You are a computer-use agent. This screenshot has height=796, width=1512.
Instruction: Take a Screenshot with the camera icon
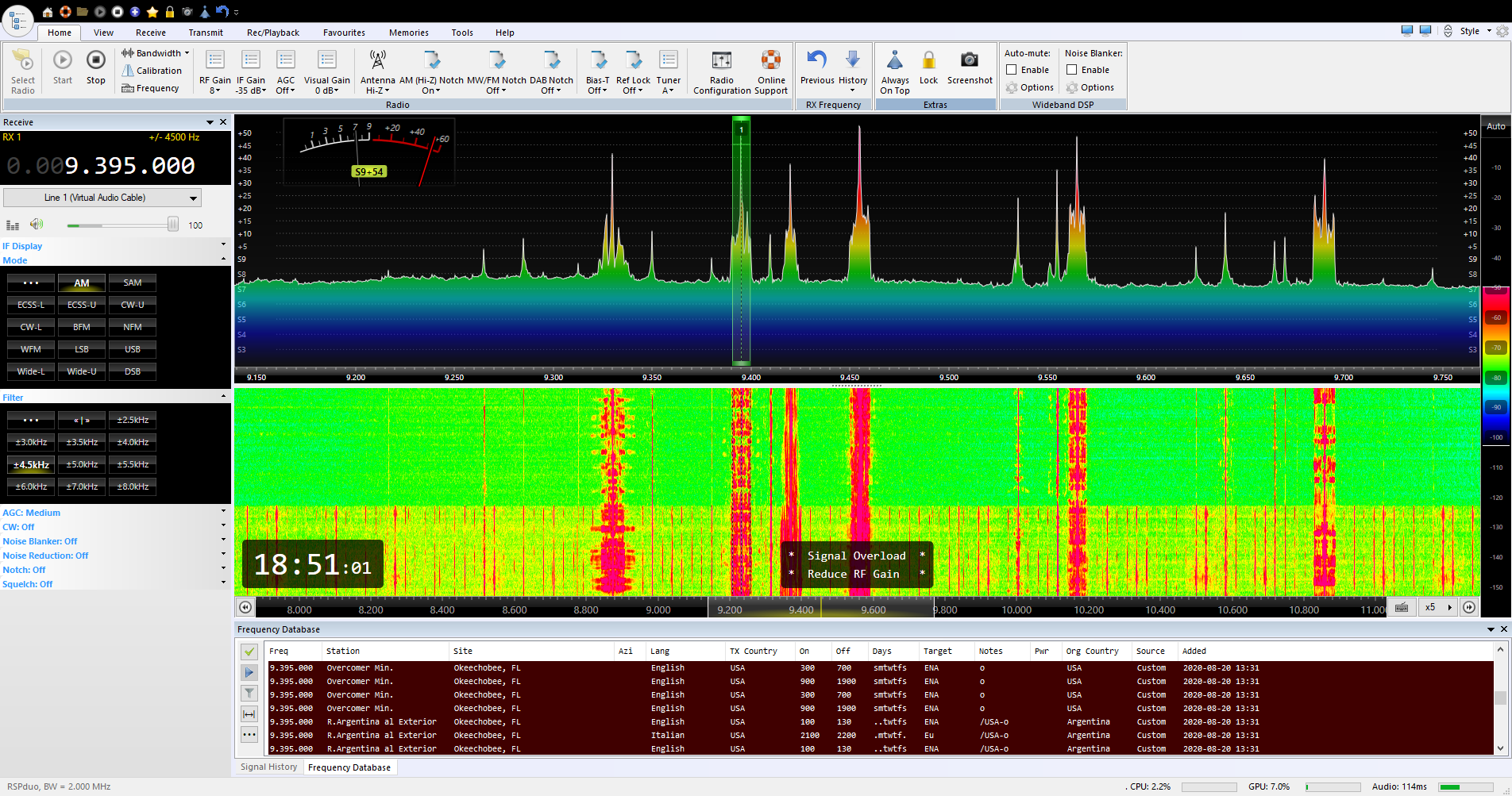click(969, 60)
